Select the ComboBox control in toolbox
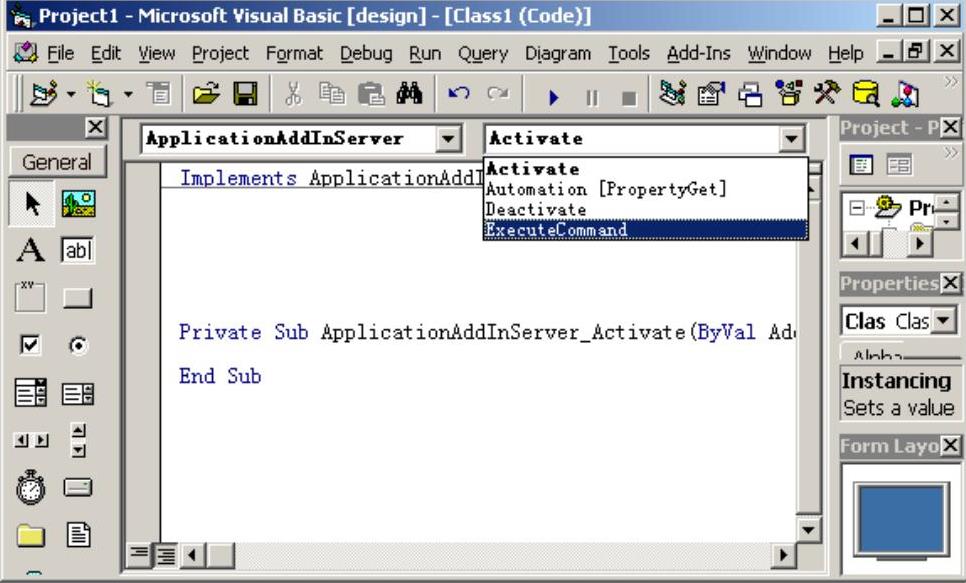The width and height of the screenshot is (966, 583). 30,393
